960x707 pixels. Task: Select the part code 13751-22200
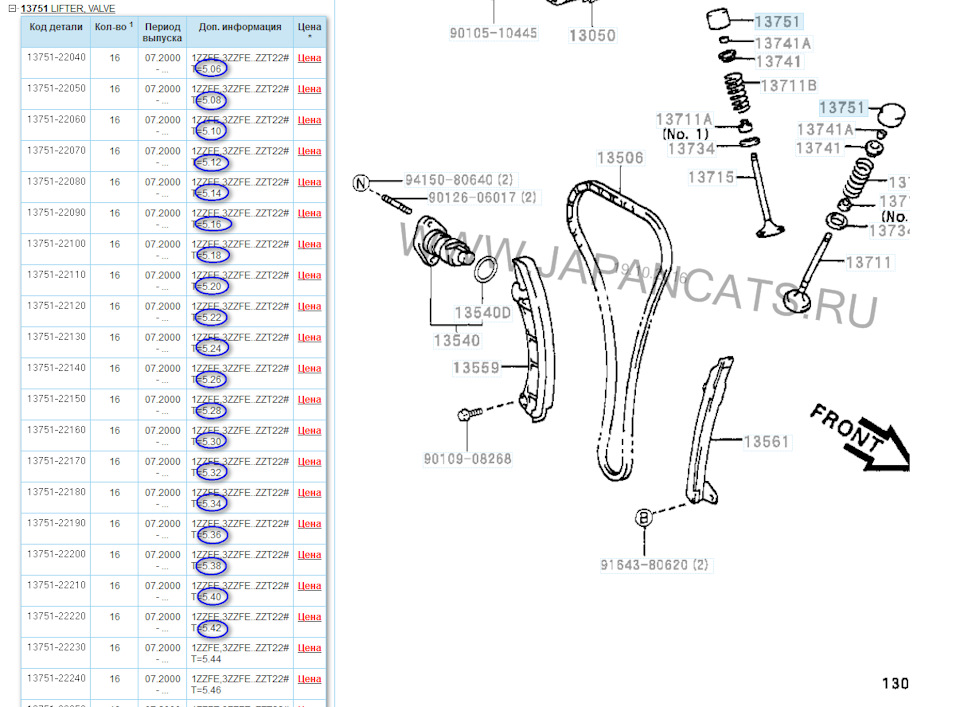click(56, 555)
